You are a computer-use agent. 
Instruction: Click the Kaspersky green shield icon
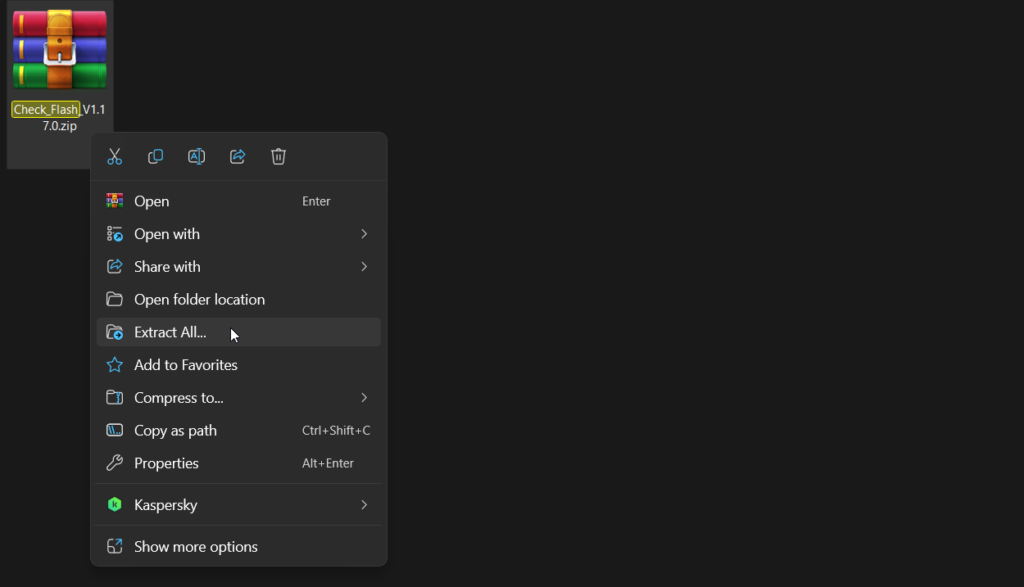(115, 505)
